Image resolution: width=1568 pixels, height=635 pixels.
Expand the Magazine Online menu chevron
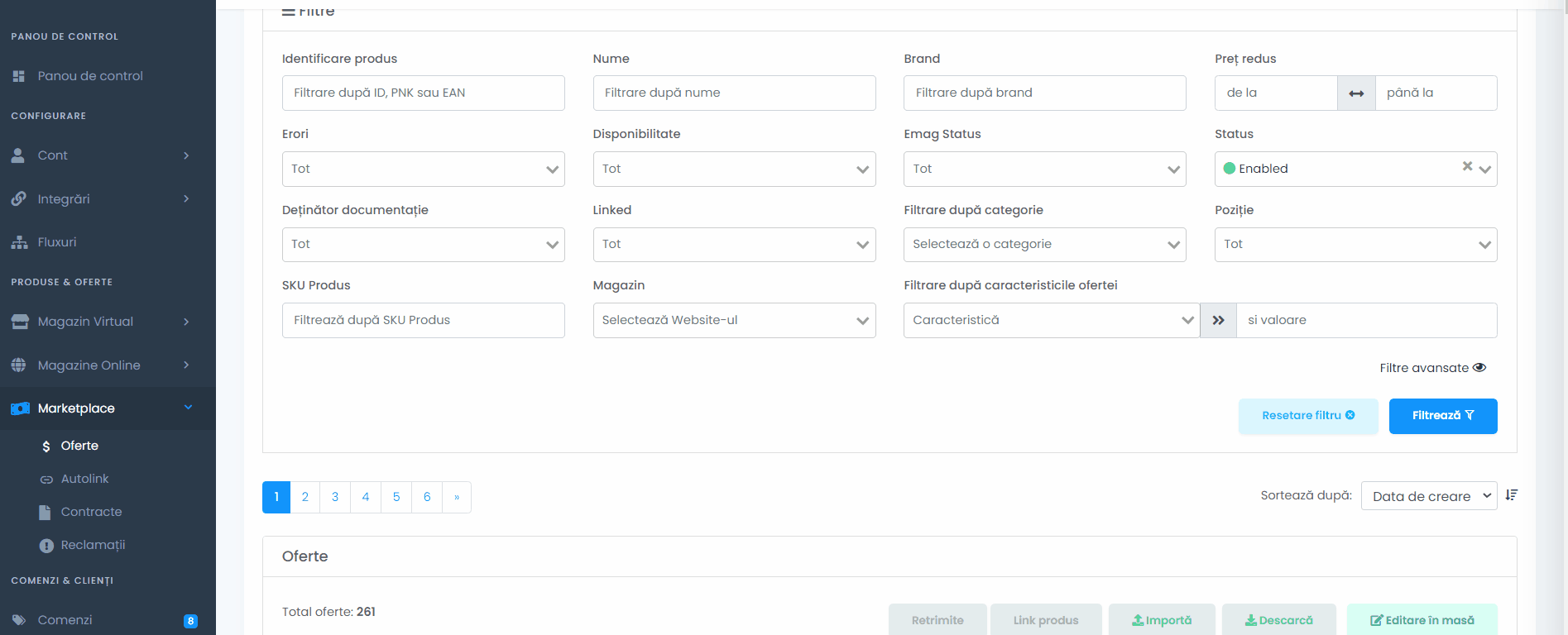186,365
